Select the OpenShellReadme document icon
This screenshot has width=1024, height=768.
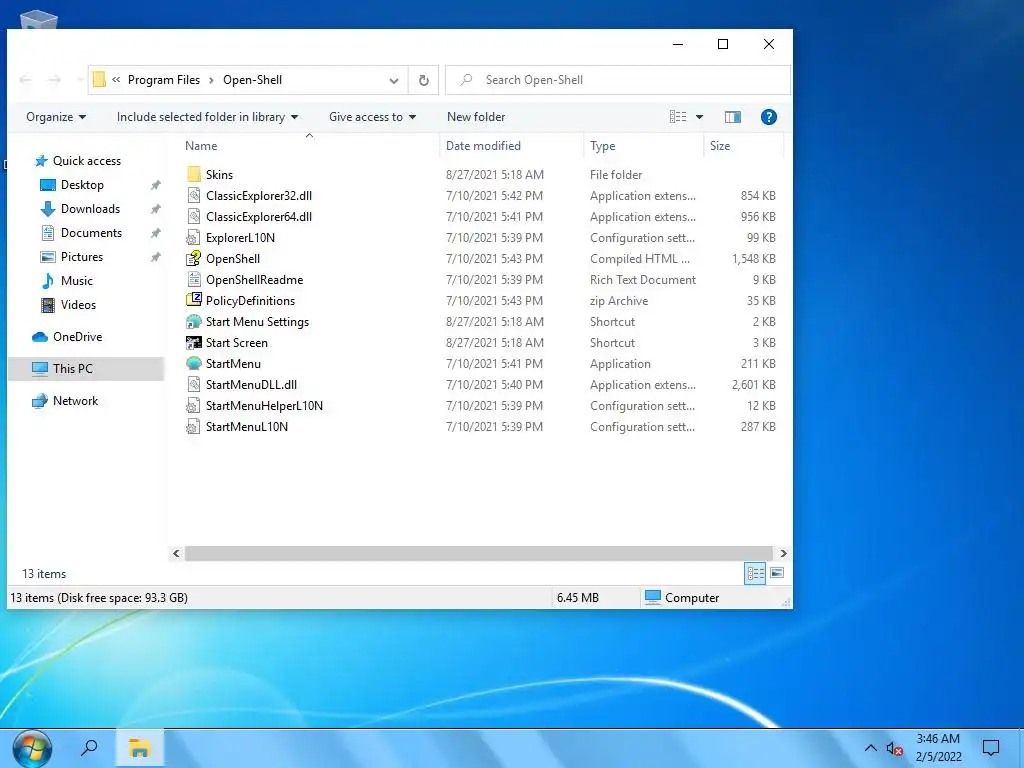193,280
